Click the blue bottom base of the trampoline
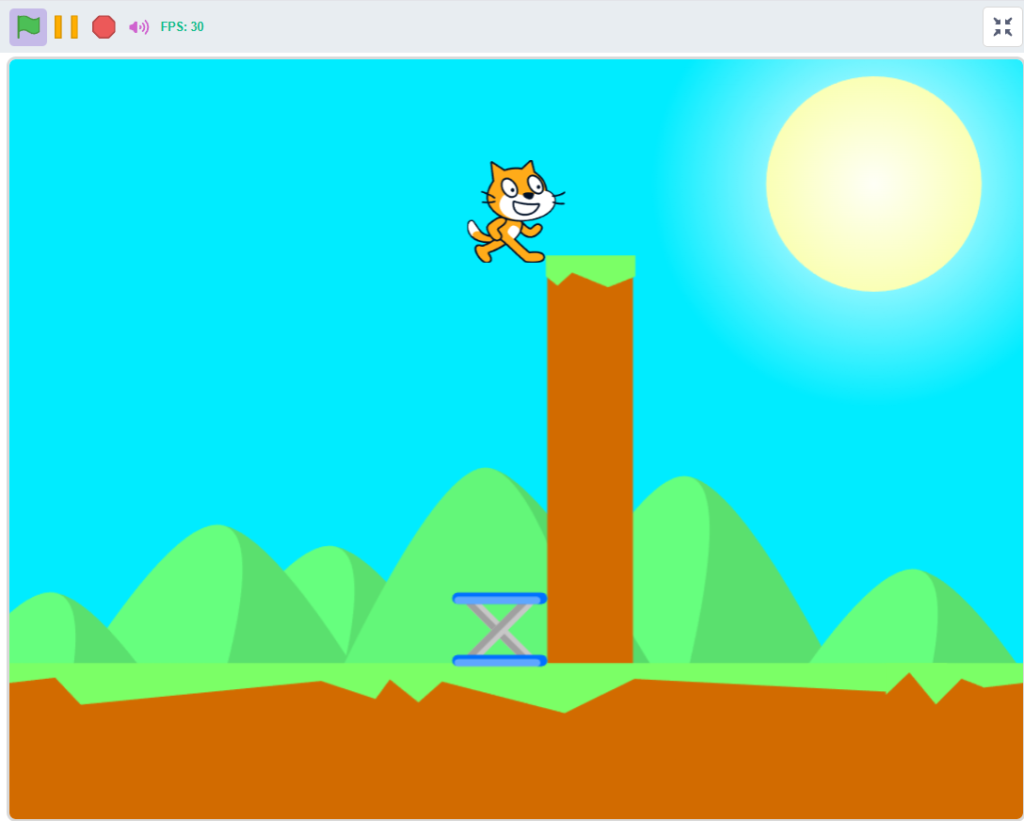This screenshot has height=821, width=1024. pyautogui.click(x=499, y=660)
